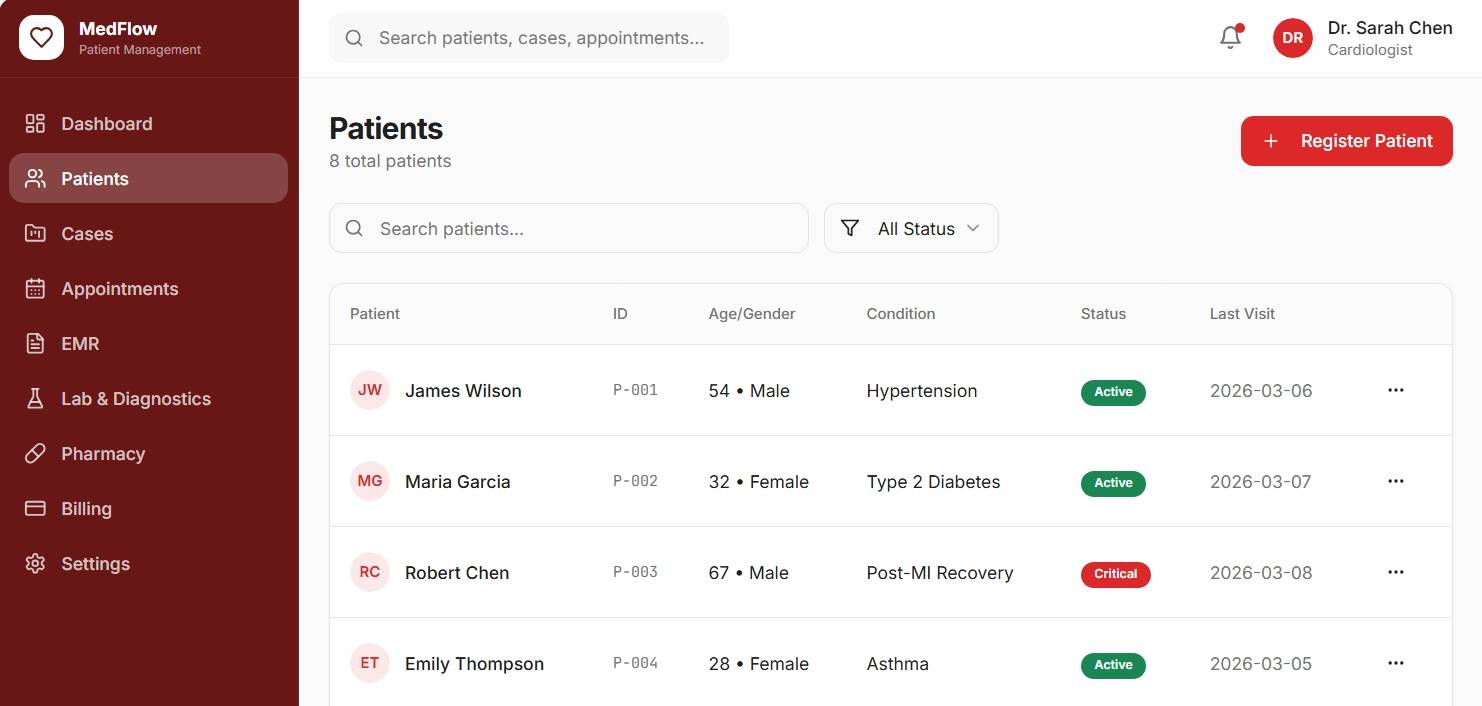The image size is (1482, 706).
Task: Navigate to Appointments
Action: tap(148, 289)
